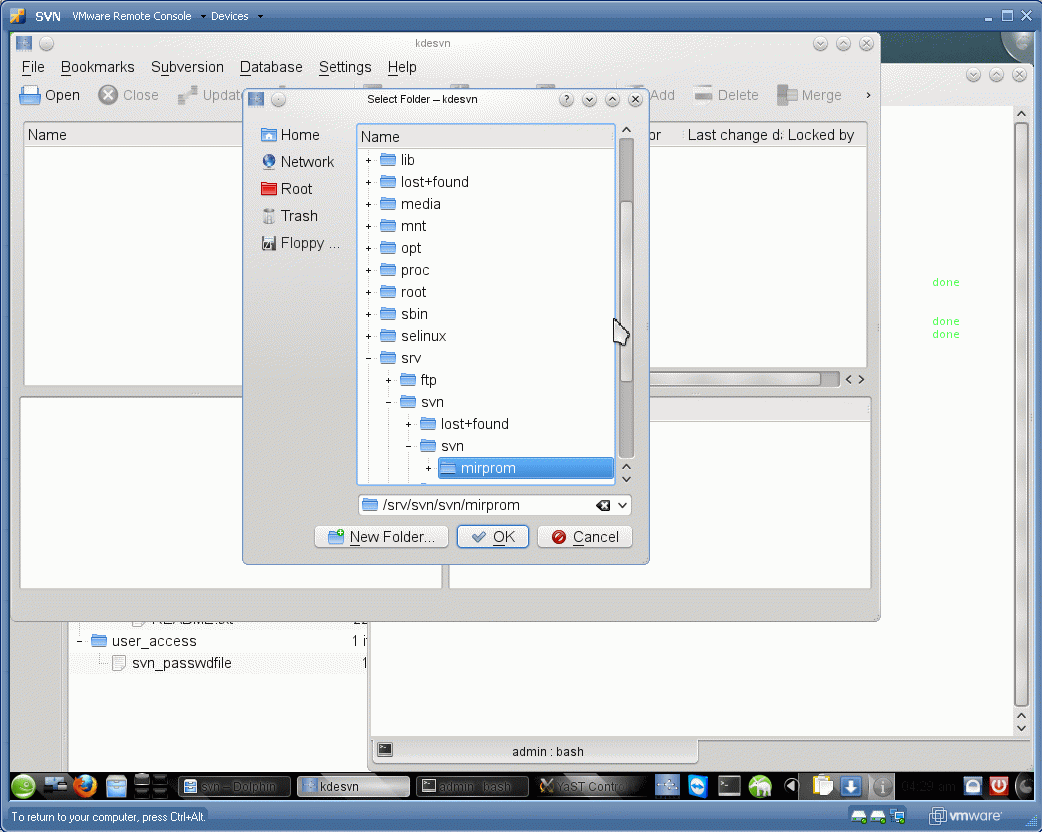Open the Help menu
The image size is (1042, 832).
pos(402,67)
